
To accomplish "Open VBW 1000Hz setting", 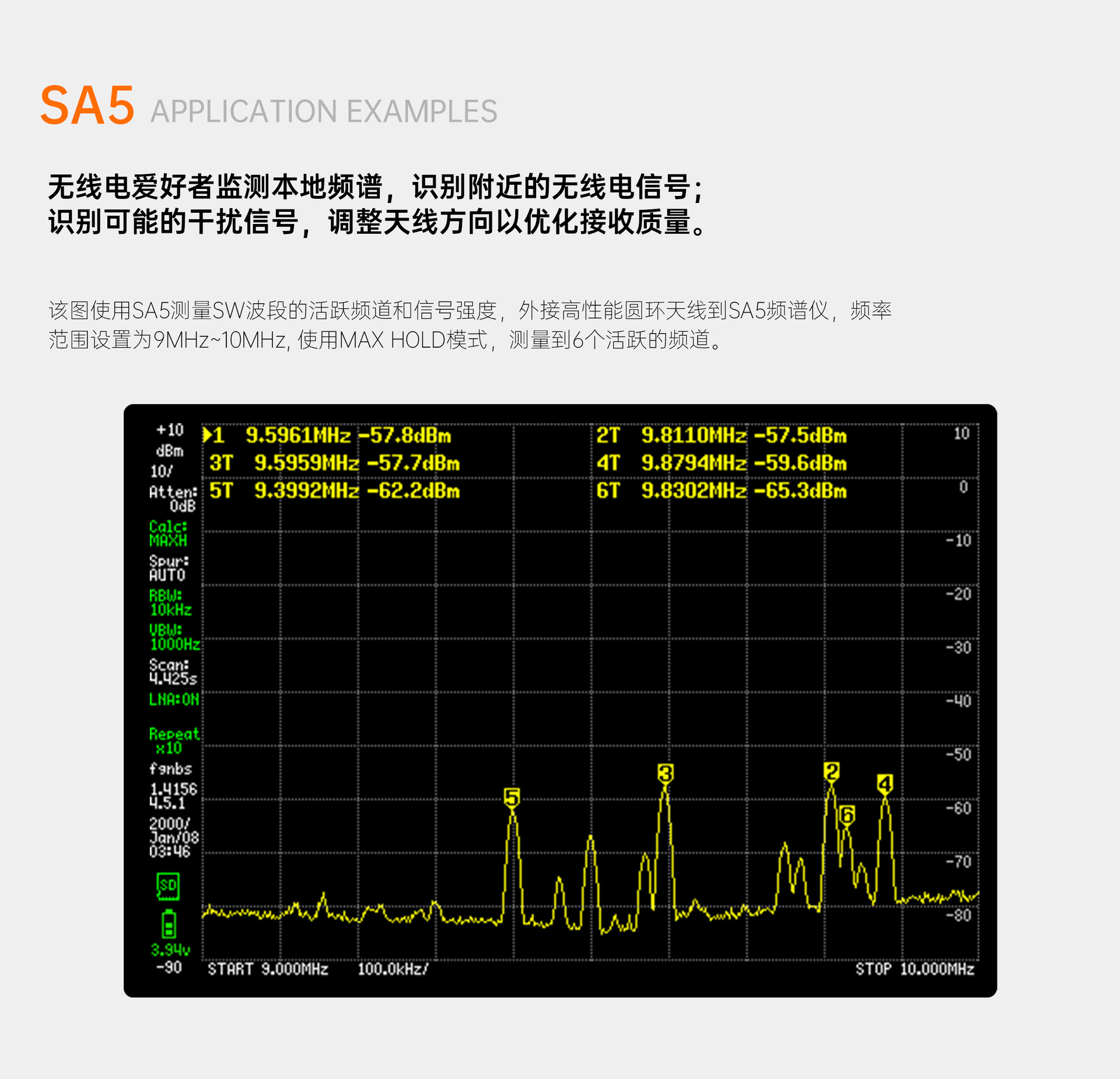I will coord(174,637).
